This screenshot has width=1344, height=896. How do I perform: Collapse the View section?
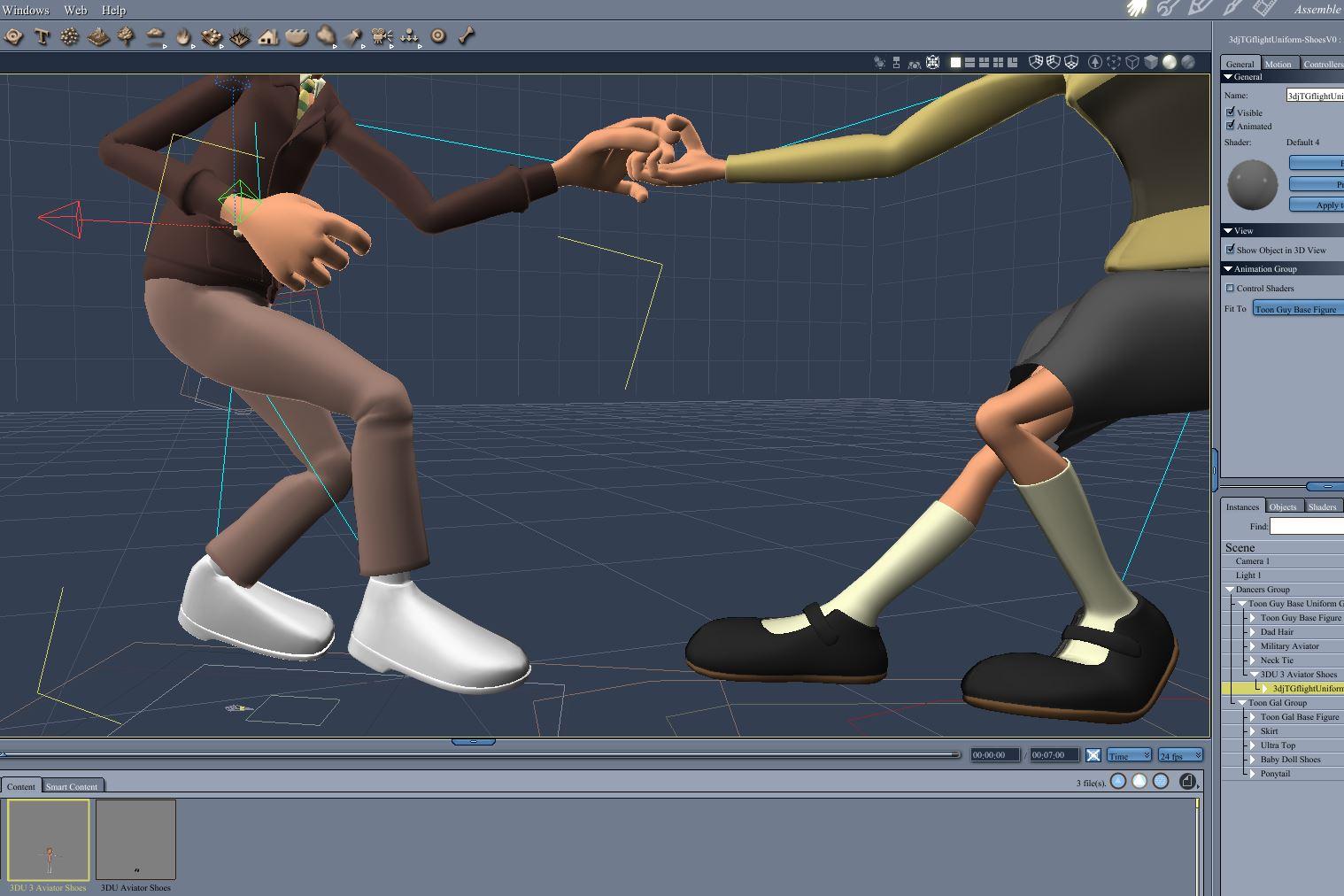[1228, 230]
